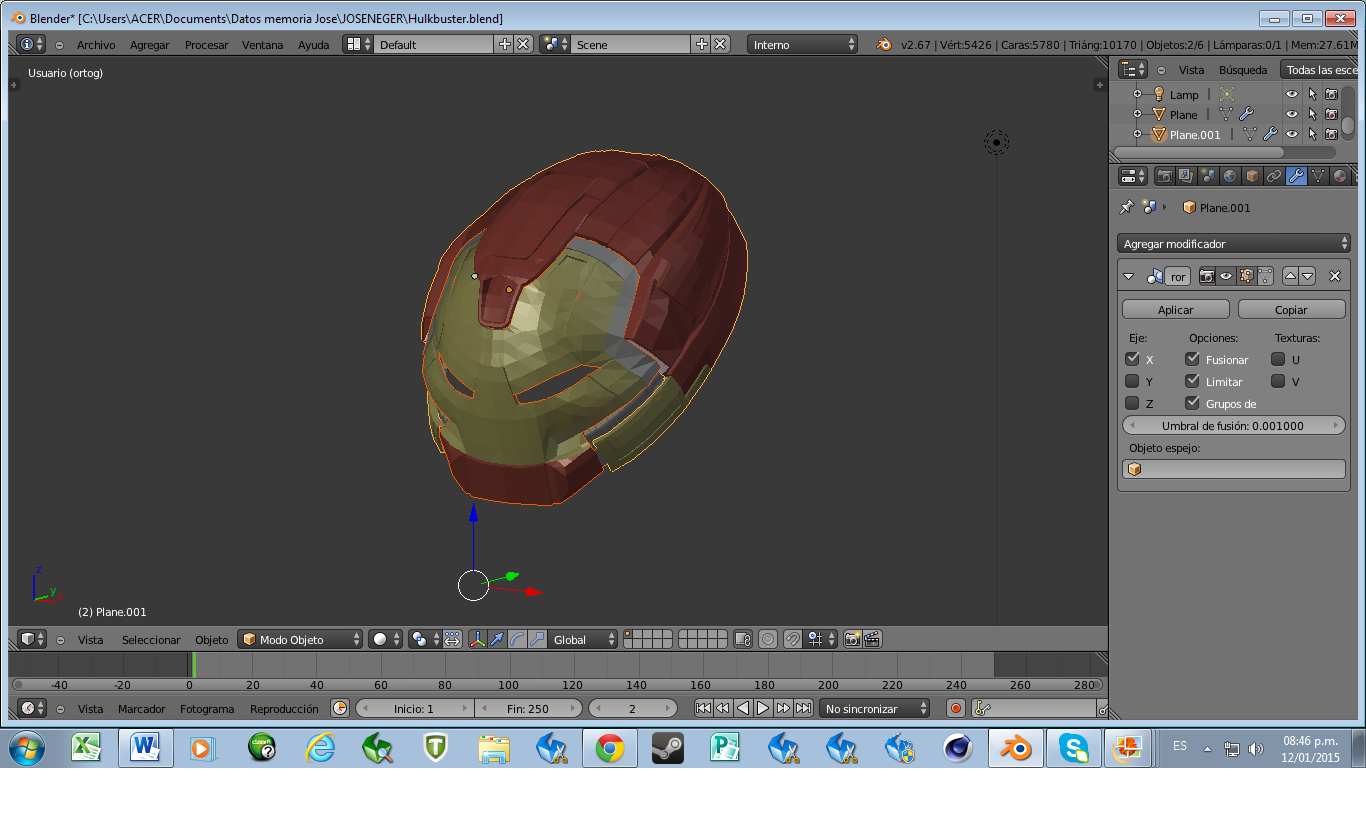This screenshot has width=1366, height=834.
Task: Open the Agregar menu
Action: 150,45
